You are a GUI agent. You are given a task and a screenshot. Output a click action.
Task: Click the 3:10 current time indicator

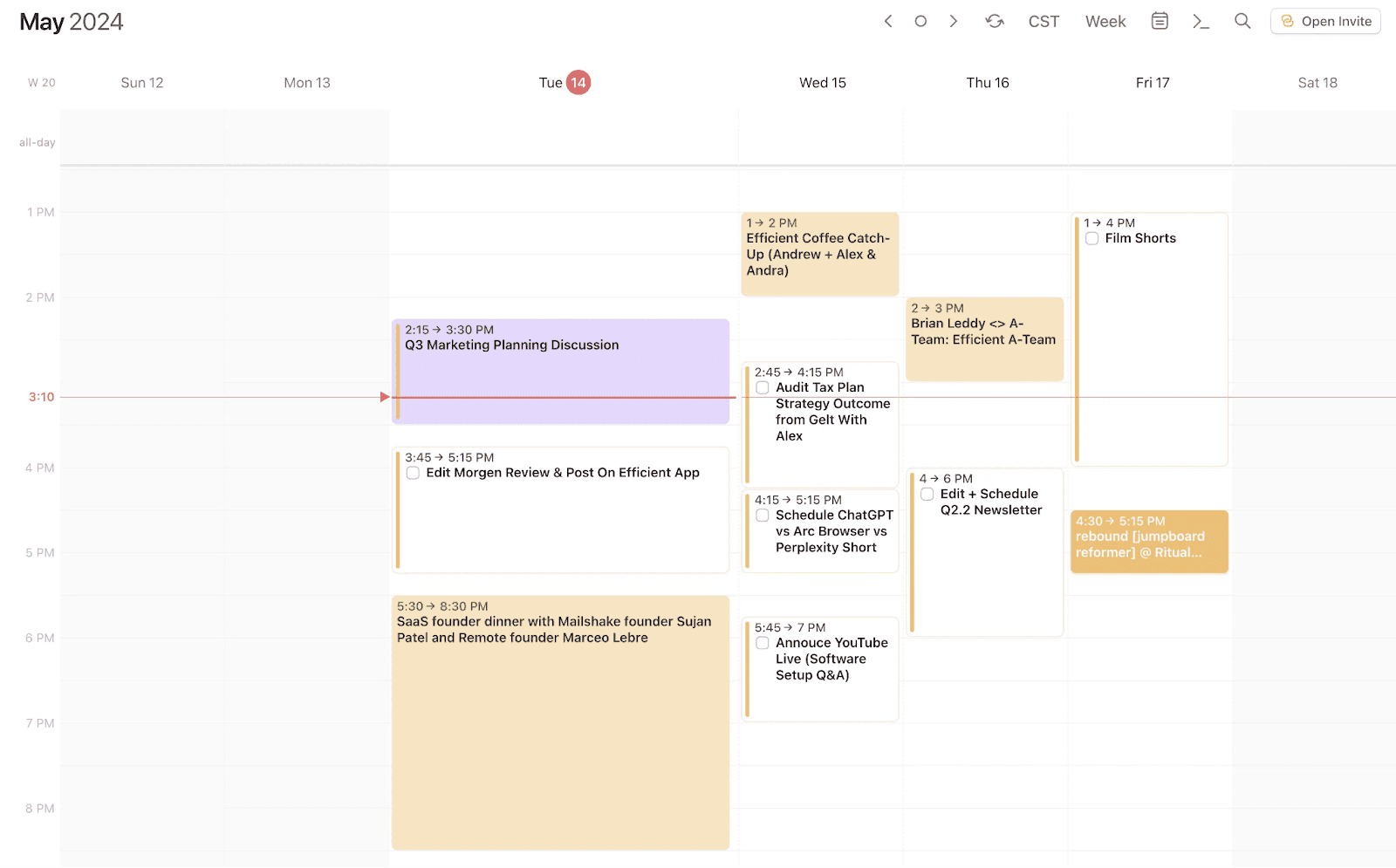(x=40, y=396)
